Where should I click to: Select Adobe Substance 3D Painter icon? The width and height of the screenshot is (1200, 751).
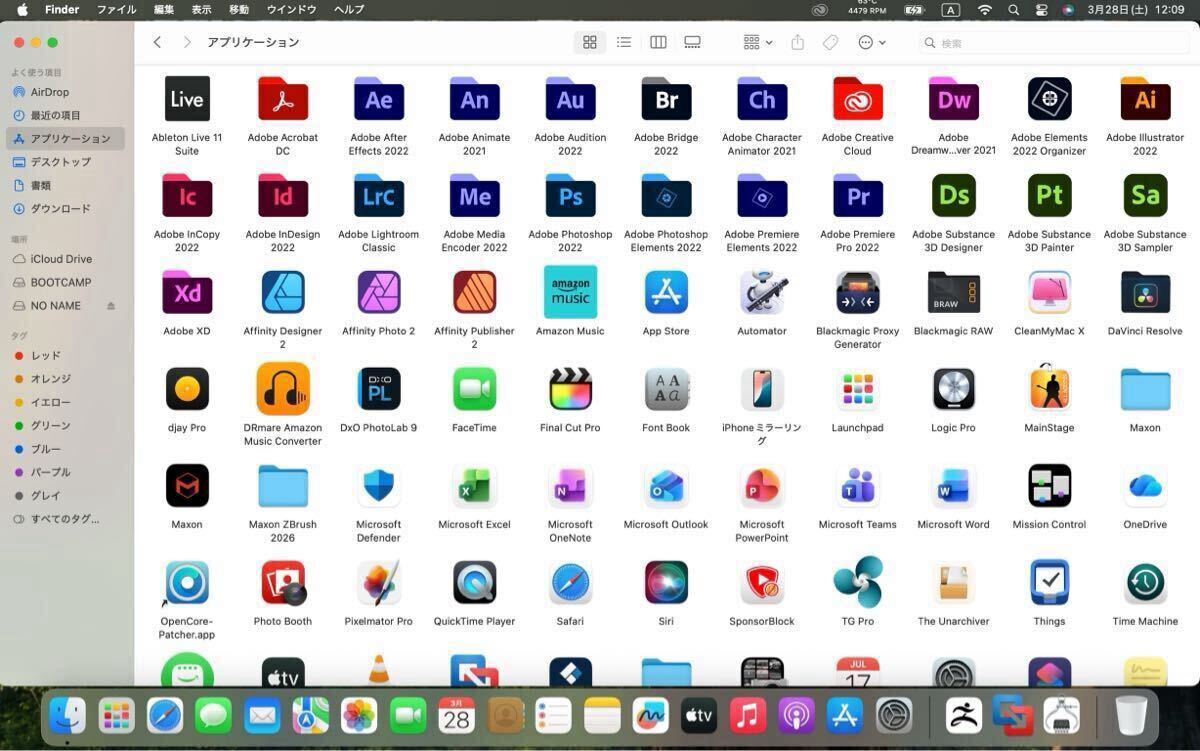1049,196
